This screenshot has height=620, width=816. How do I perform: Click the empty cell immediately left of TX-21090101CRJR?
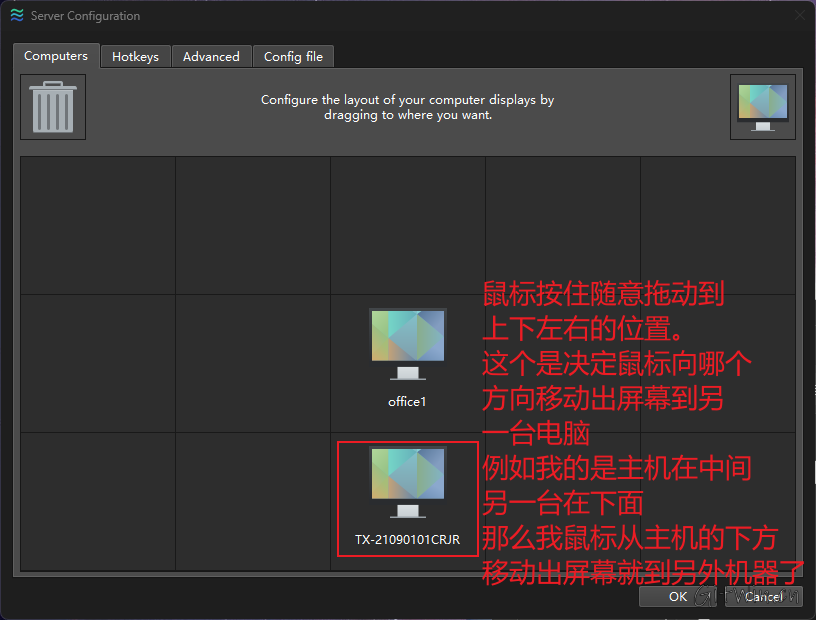click(253, 501)
